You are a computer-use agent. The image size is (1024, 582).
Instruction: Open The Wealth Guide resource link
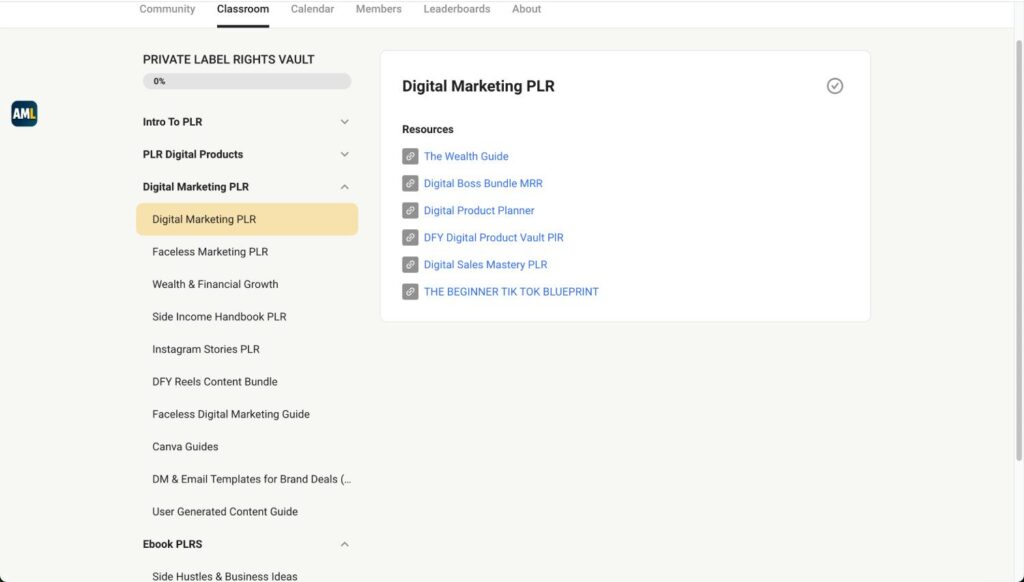click(x=466, y=156)
